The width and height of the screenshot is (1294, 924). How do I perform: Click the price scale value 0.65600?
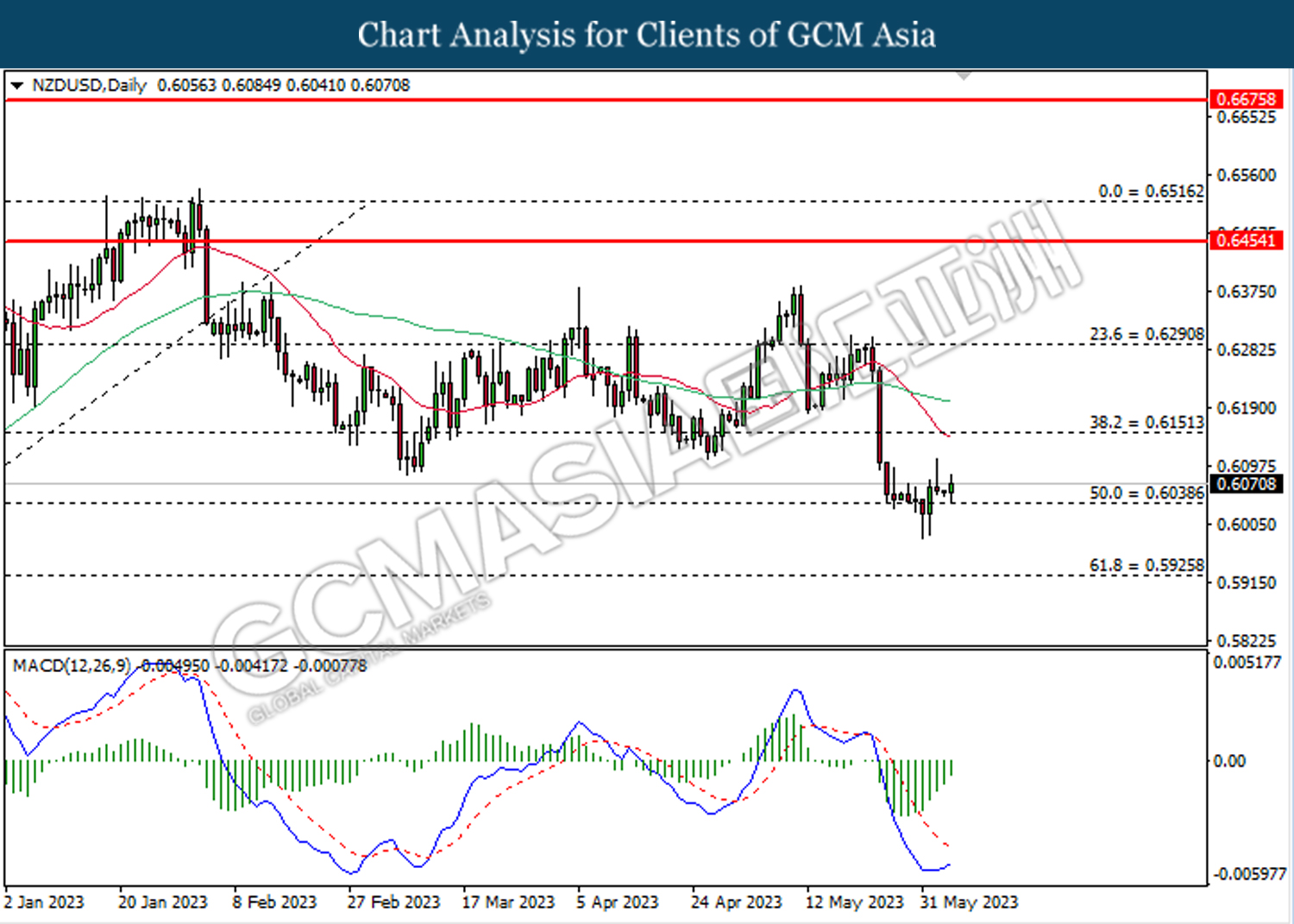tap(1246, 175)
